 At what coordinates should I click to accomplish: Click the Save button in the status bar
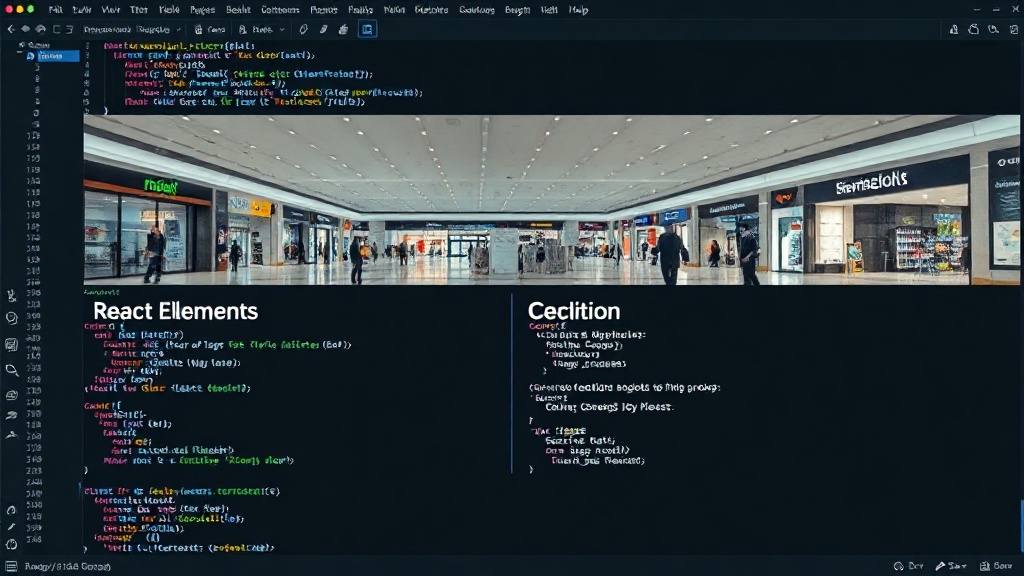951,566
